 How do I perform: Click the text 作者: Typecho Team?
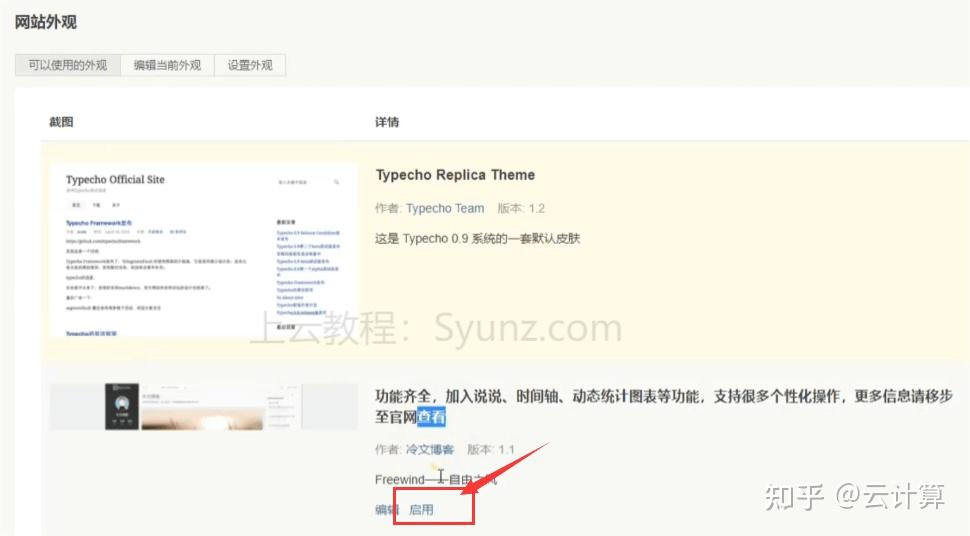pos(429,209)
